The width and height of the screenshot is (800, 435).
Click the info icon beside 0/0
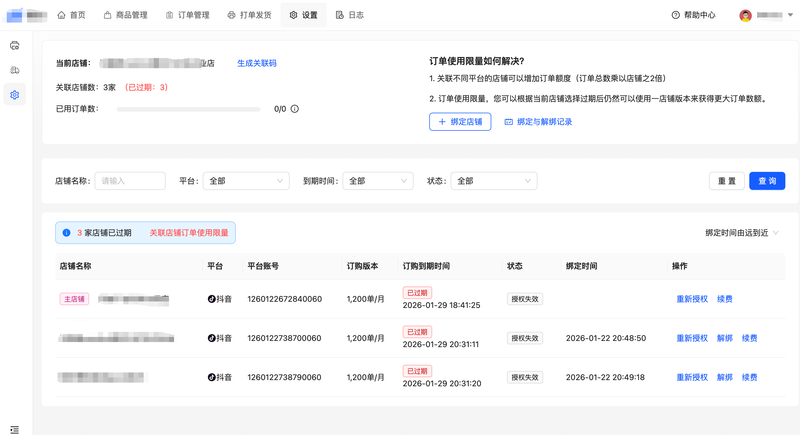click(x=295, y=109)
